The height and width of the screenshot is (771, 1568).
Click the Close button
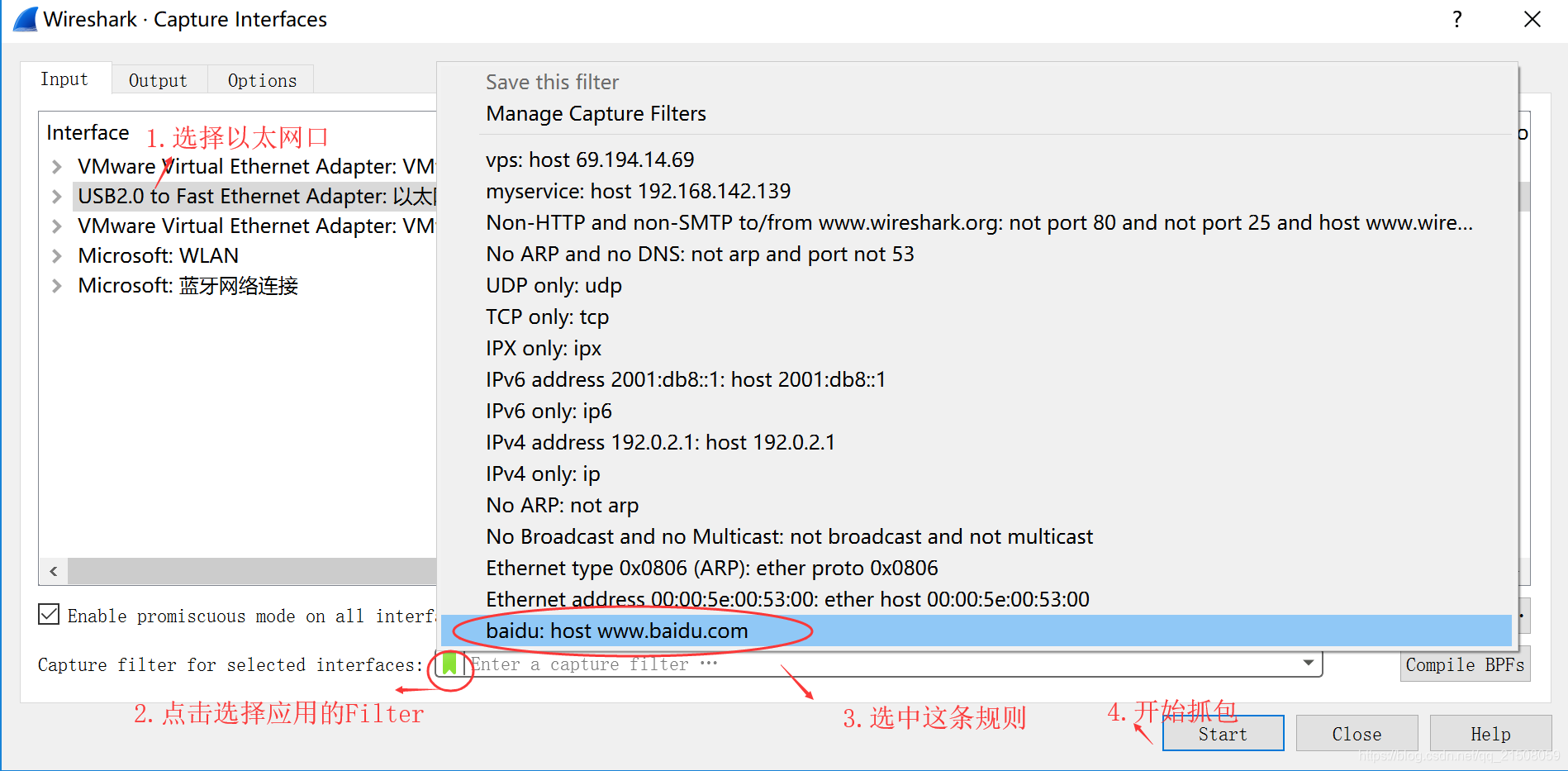click(1357, 733)
